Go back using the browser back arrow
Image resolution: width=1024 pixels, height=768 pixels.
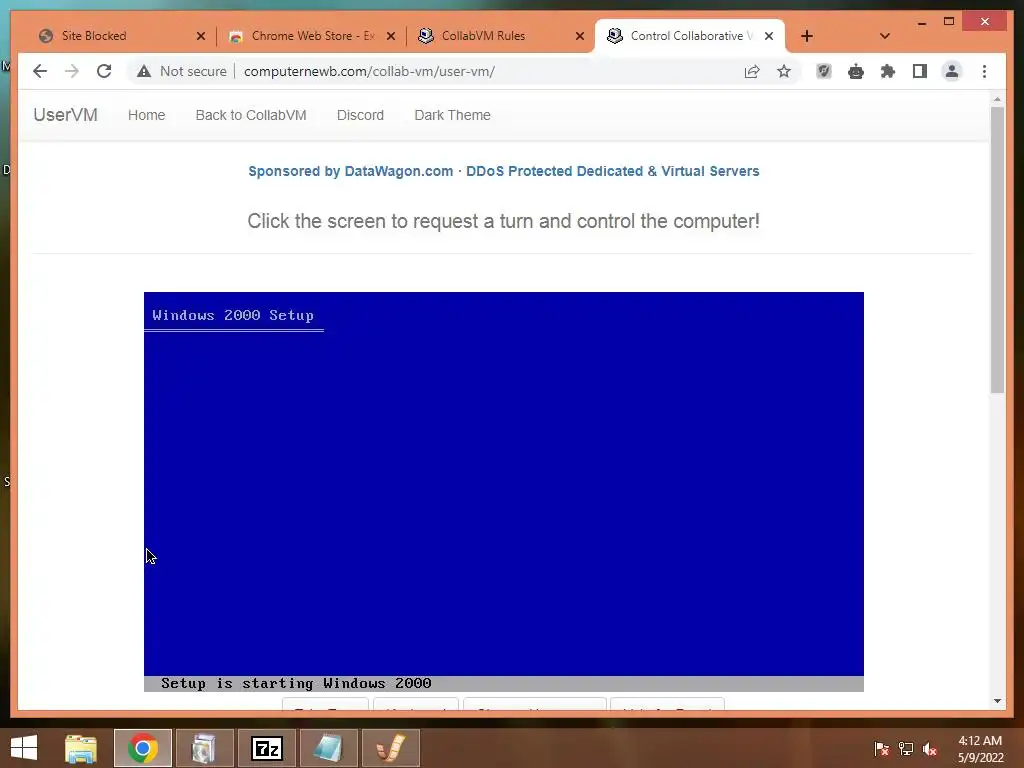coord(40,71)
